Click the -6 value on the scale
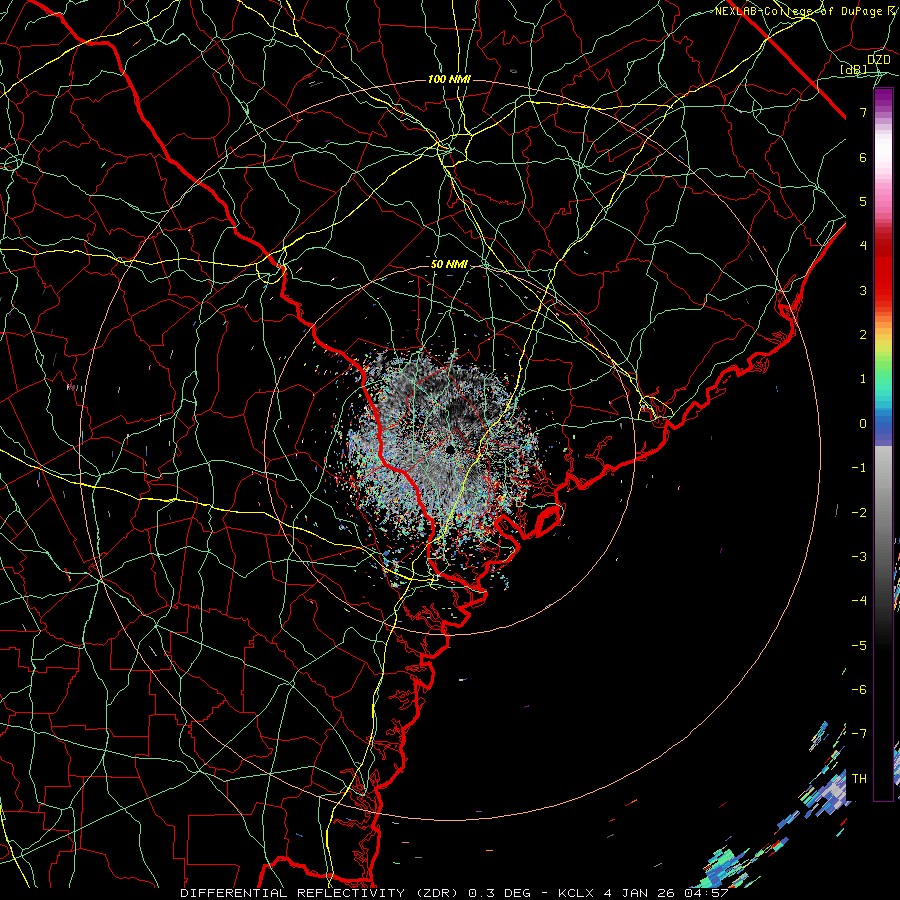 point(859,689)
